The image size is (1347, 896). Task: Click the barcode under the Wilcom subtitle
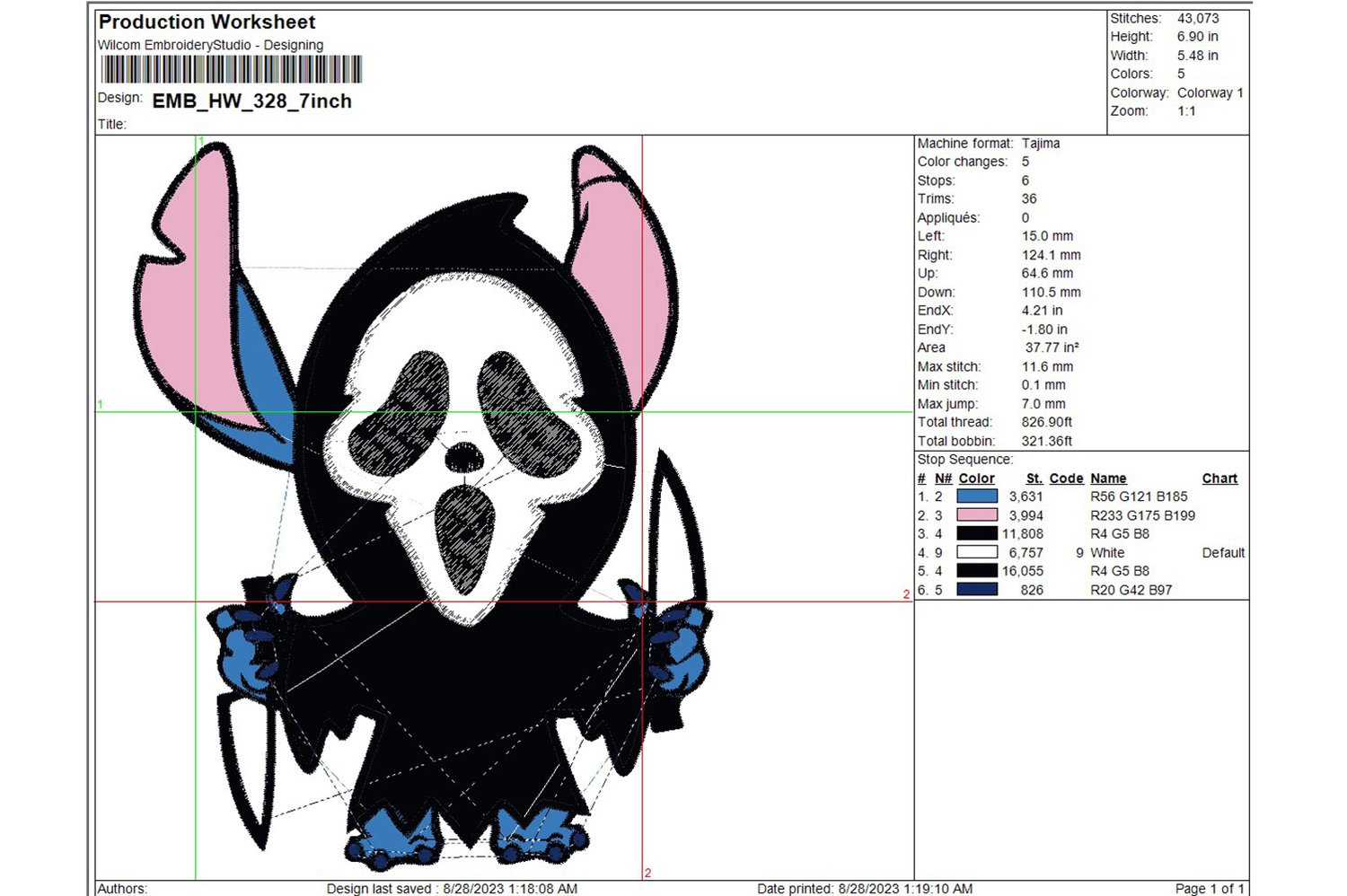[x=232, y=69]
